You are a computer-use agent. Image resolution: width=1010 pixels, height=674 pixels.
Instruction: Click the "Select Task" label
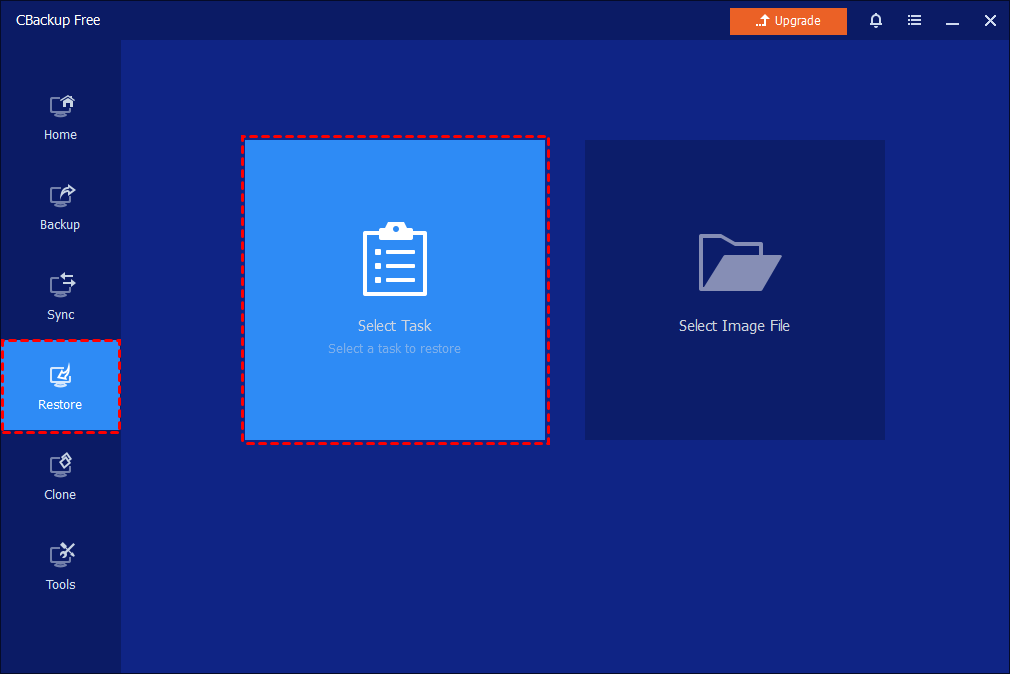[x=395, y=326]
